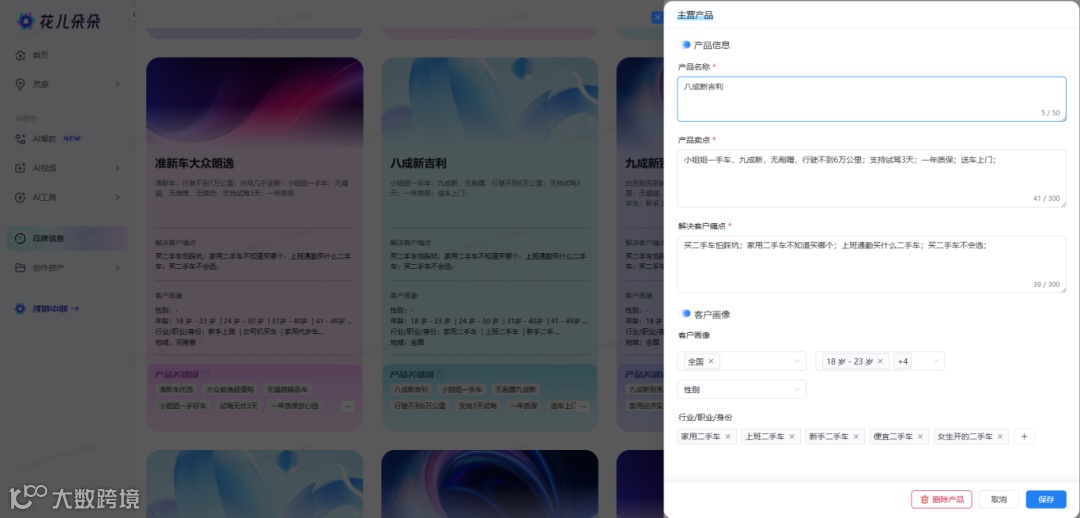This screenshot has width=1080, height=518.
Task: Open the age range dropdown
Action: [x=880, y=361]
